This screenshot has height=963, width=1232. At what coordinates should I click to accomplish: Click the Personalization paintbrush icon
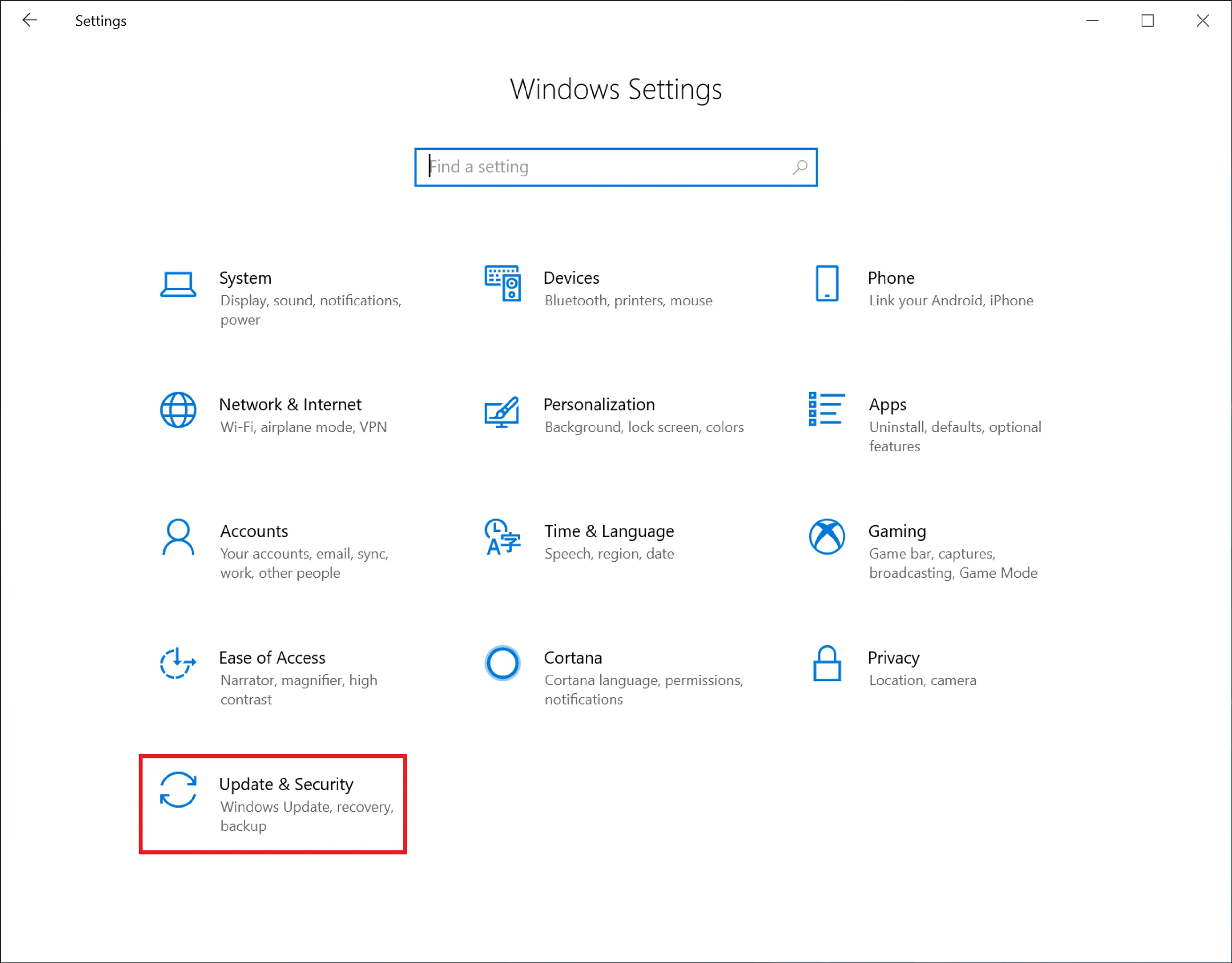502,412
